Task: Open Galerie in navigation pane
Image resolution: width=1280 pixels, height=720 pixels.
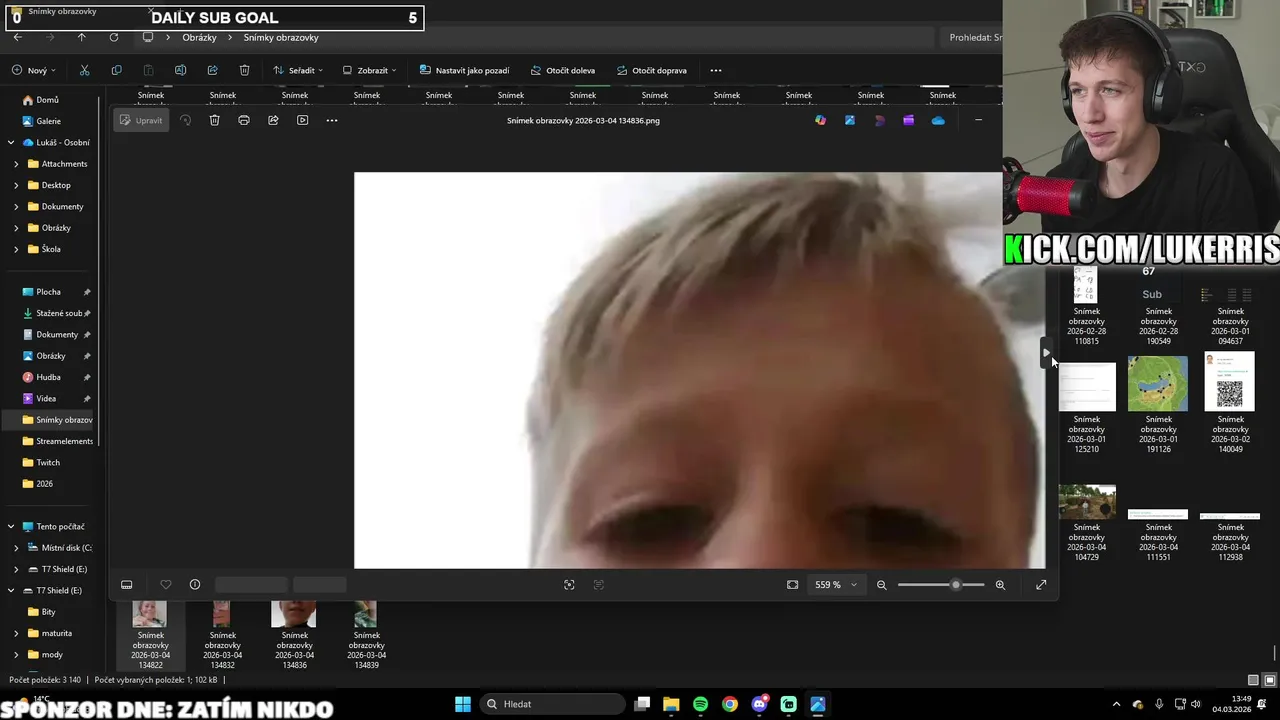Action: 48,121
